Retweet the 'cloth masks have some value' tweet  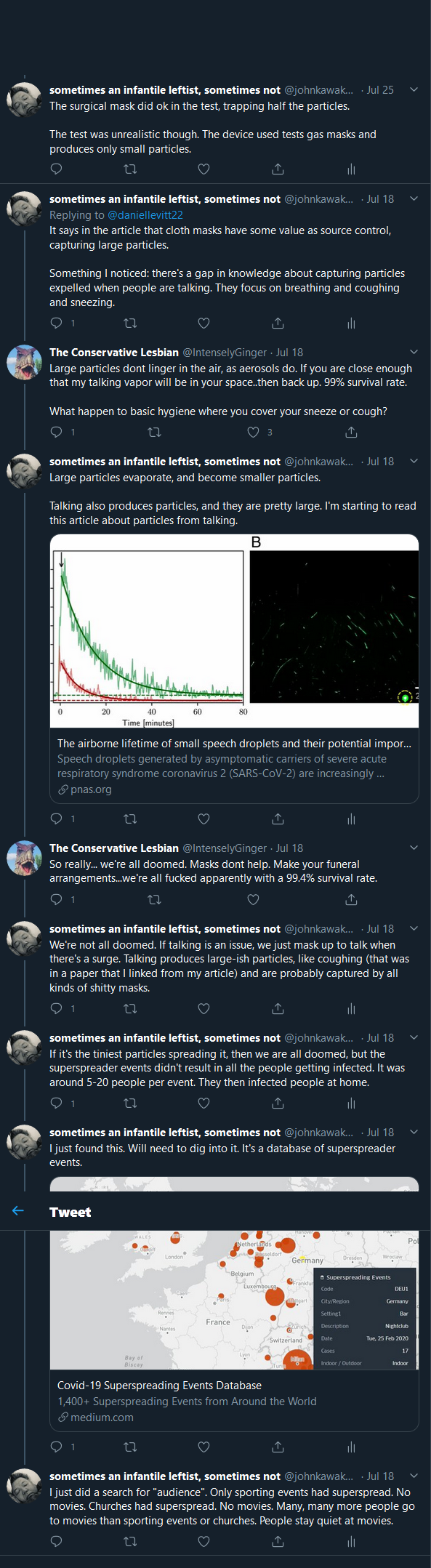click(x=130, y=323)
